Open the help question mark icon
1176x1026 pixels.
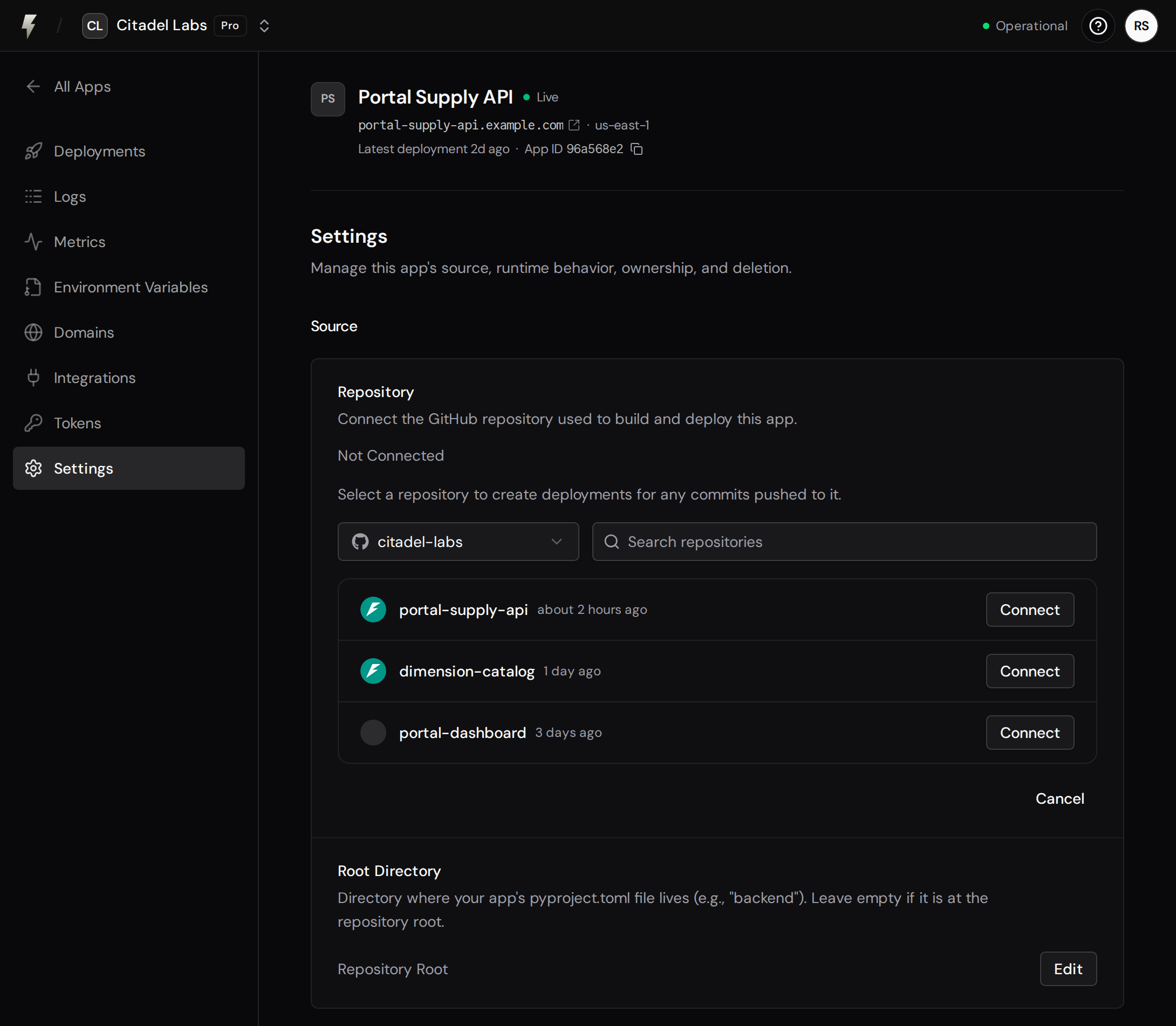1098,26
